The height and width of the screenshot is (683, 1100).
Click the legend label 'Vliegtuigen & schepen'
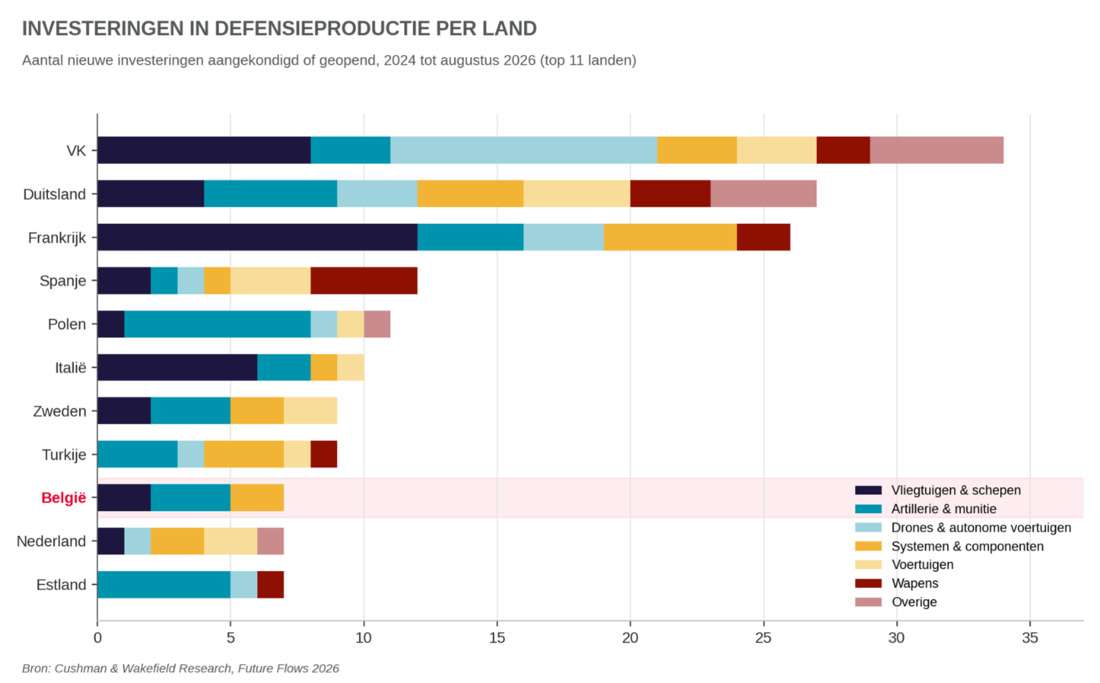(x=955, y=490)
